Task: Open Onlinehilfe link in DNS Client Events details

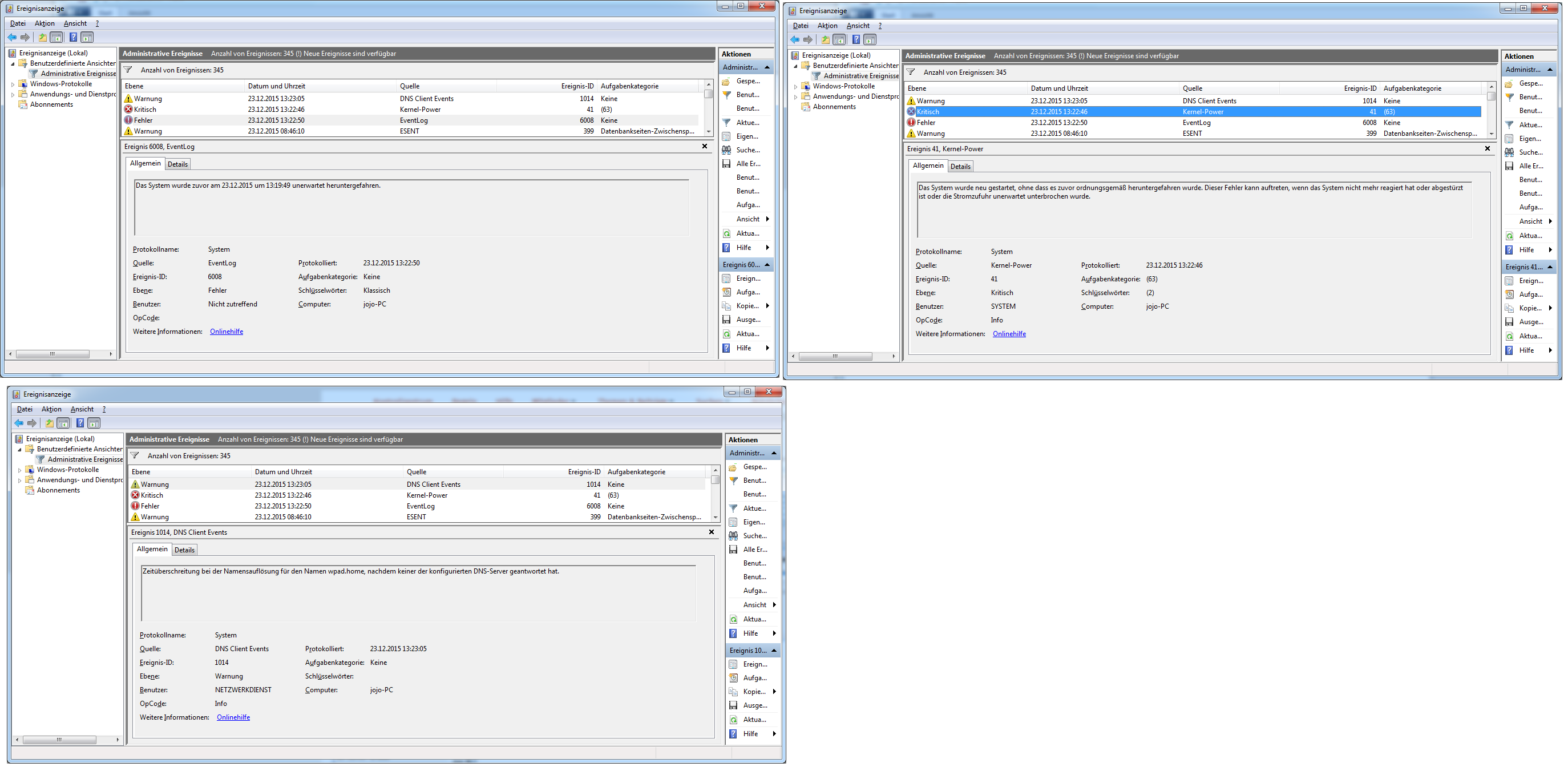Action: pos(233,717)
